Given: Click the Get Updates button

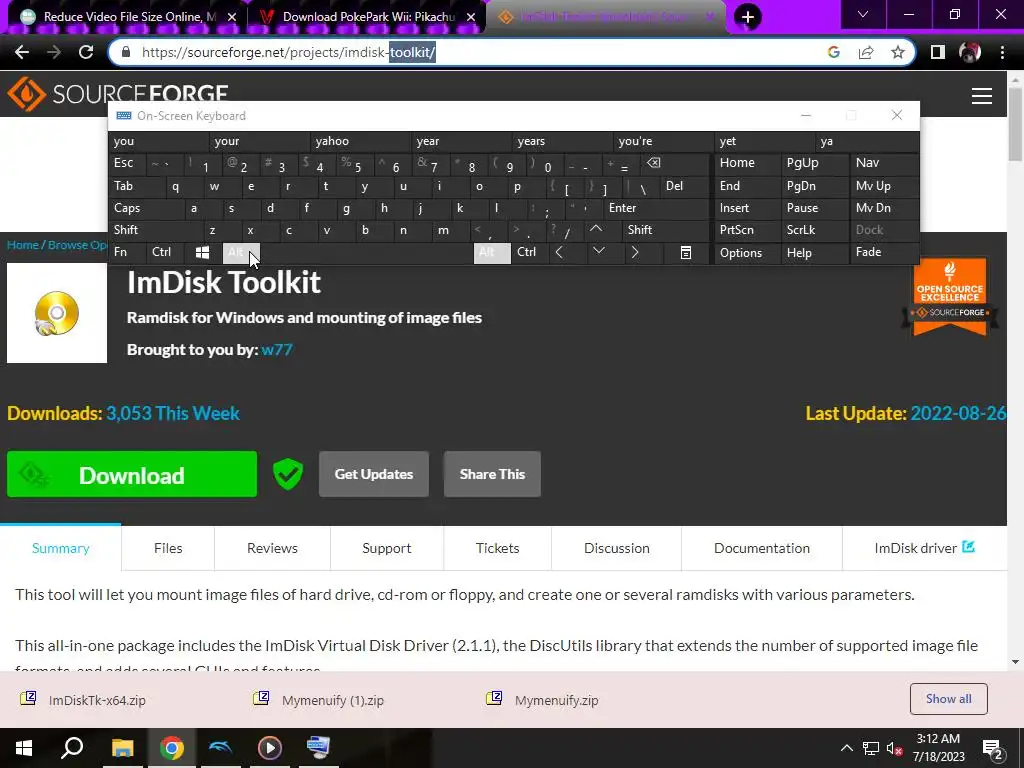Looking at the screenshot, I should (x=374, y=474).
